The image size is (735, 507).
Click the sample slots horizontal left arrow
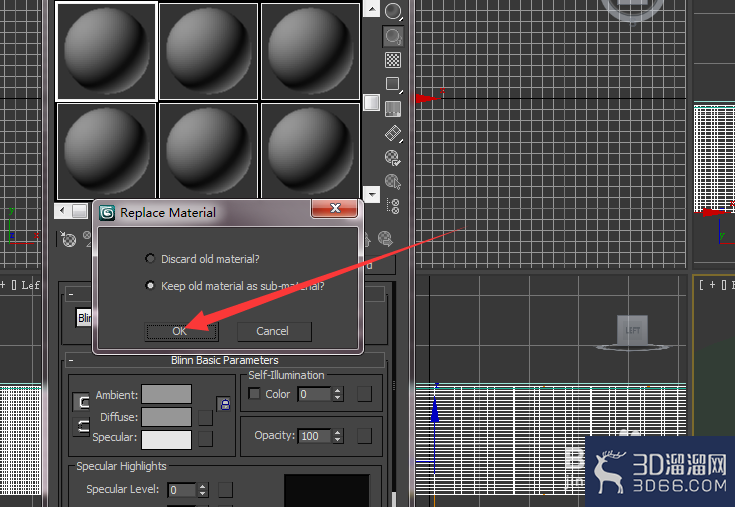[x=62, y=211]
